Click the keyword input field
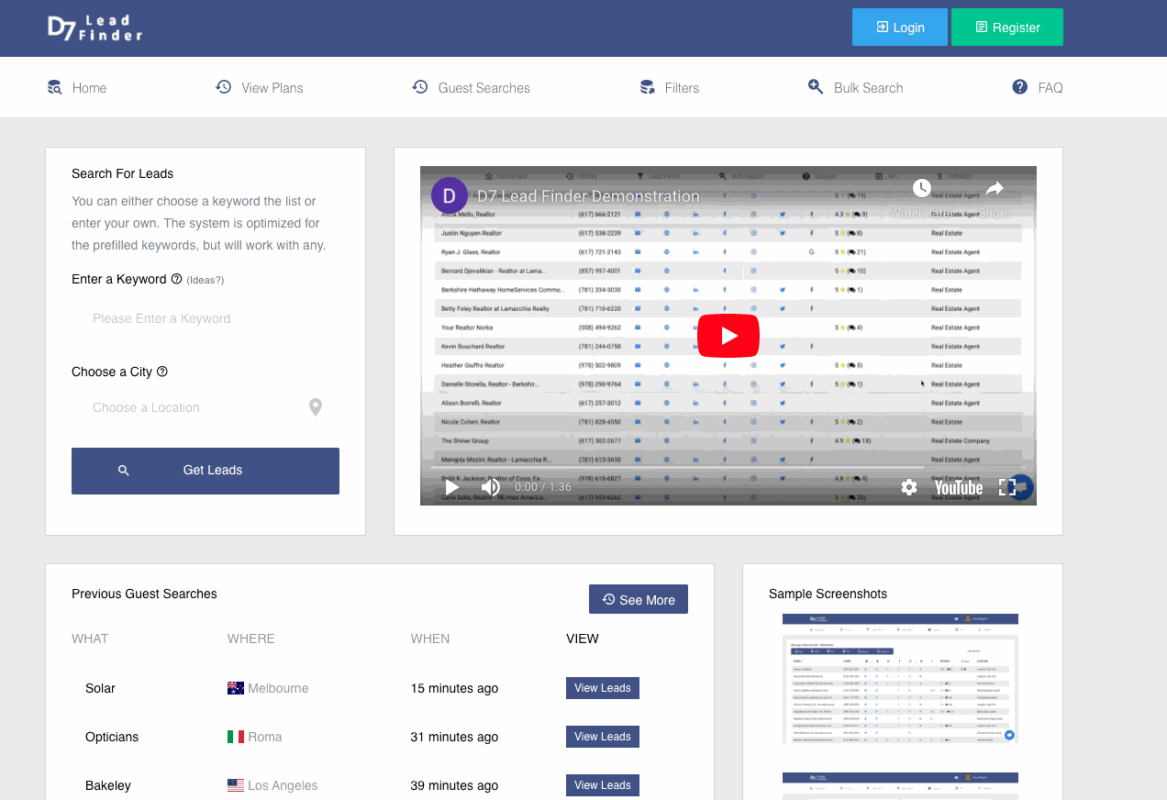 (205, 319)
